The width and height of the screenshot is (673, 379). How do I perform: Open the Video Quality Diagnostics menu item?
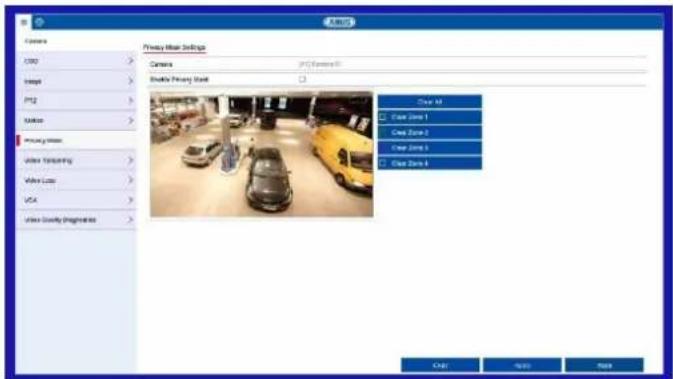(x=76, y=219)
